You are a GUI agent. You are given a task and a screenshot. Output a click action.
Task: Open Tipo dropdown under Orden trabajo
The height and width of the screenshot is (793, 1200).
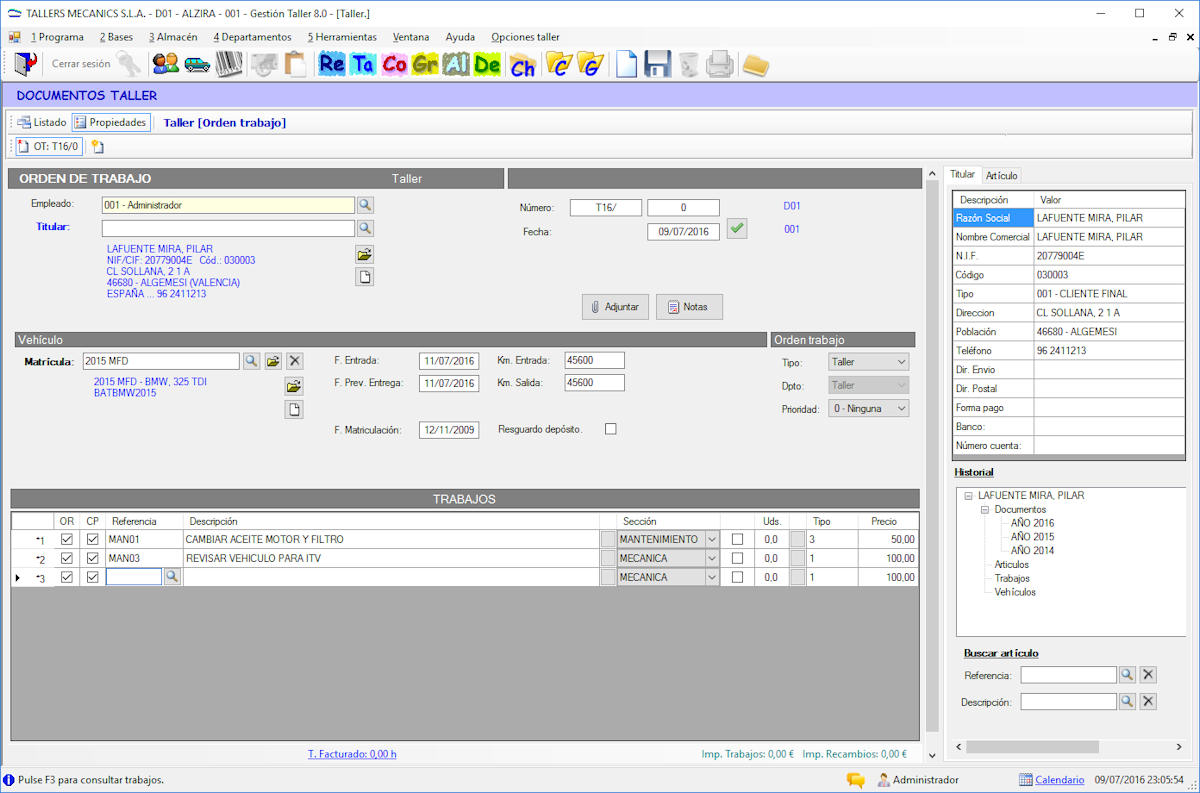click(x=869, y=362)
